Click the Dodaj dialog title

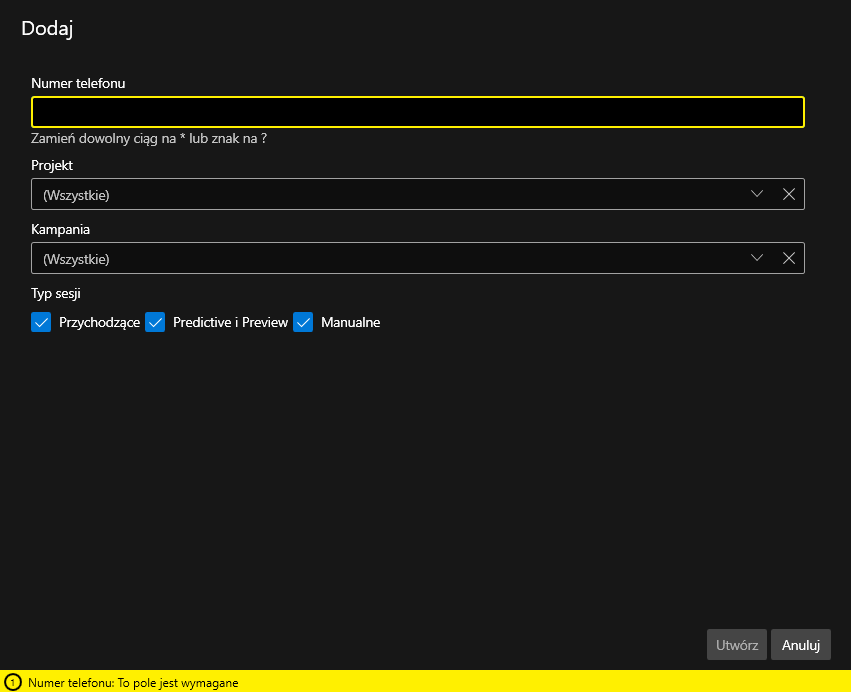click(47, 29)
